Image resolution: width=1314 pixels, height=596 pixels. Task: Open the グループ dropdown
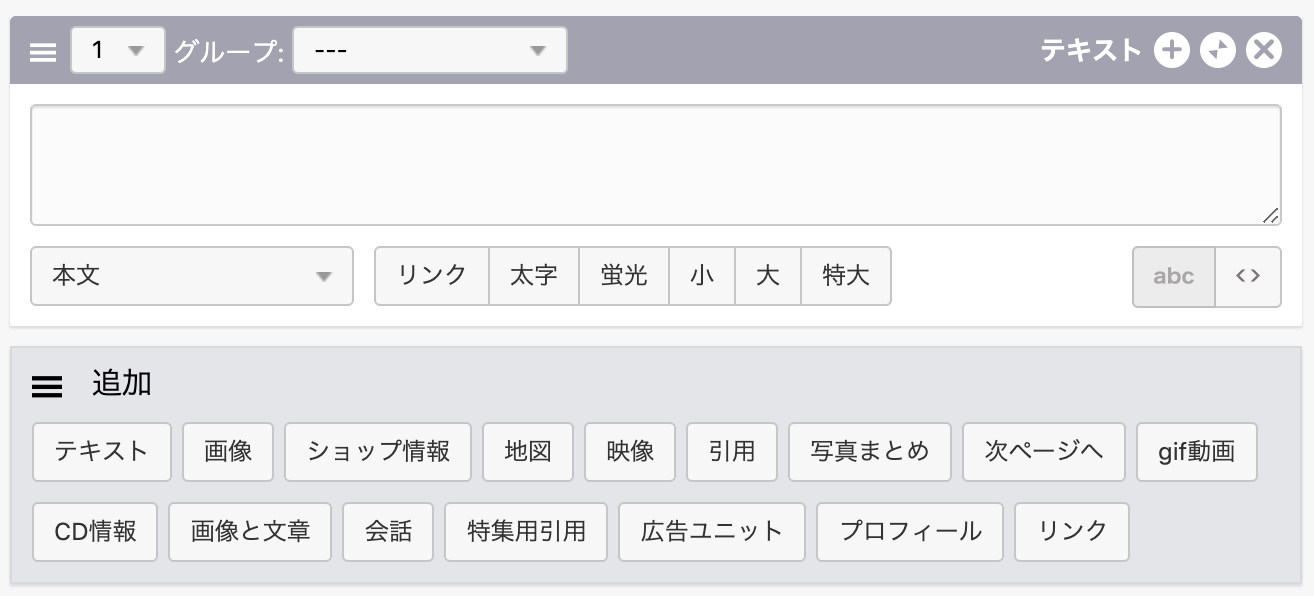point(430,50)
